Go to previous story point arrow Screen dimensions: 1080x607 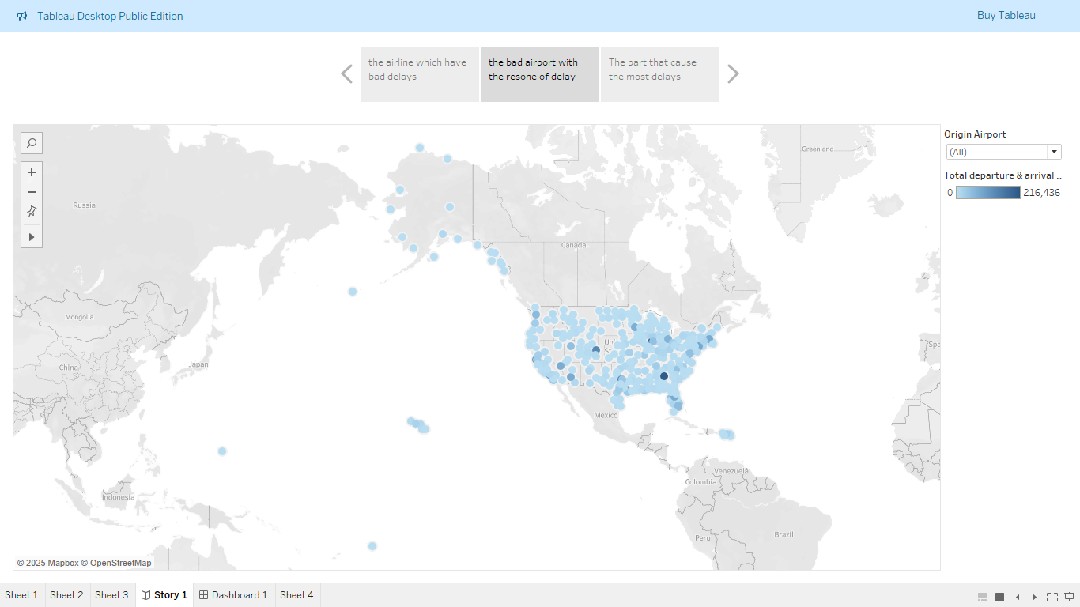(347, 74)
